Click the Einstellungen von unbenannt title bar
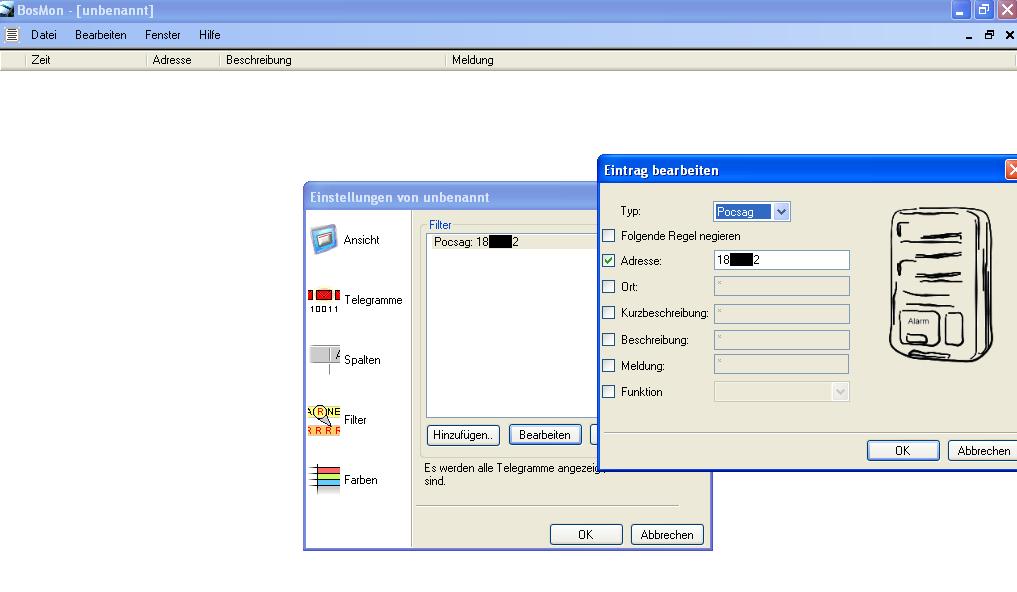1017x592 pixels. coord(451,197)
